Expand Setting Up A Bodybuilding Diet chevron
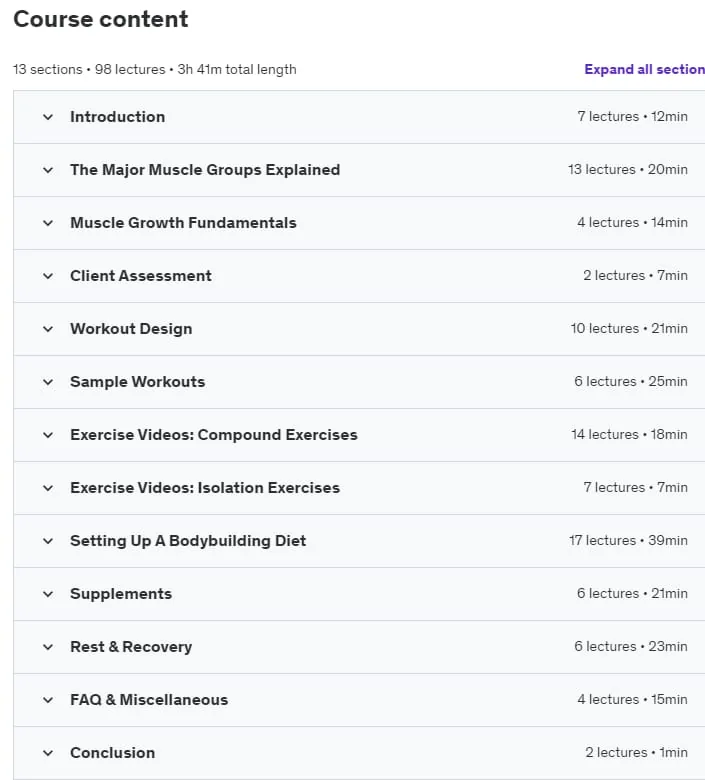Screen dimensions: 705x780 pos(48,541)
